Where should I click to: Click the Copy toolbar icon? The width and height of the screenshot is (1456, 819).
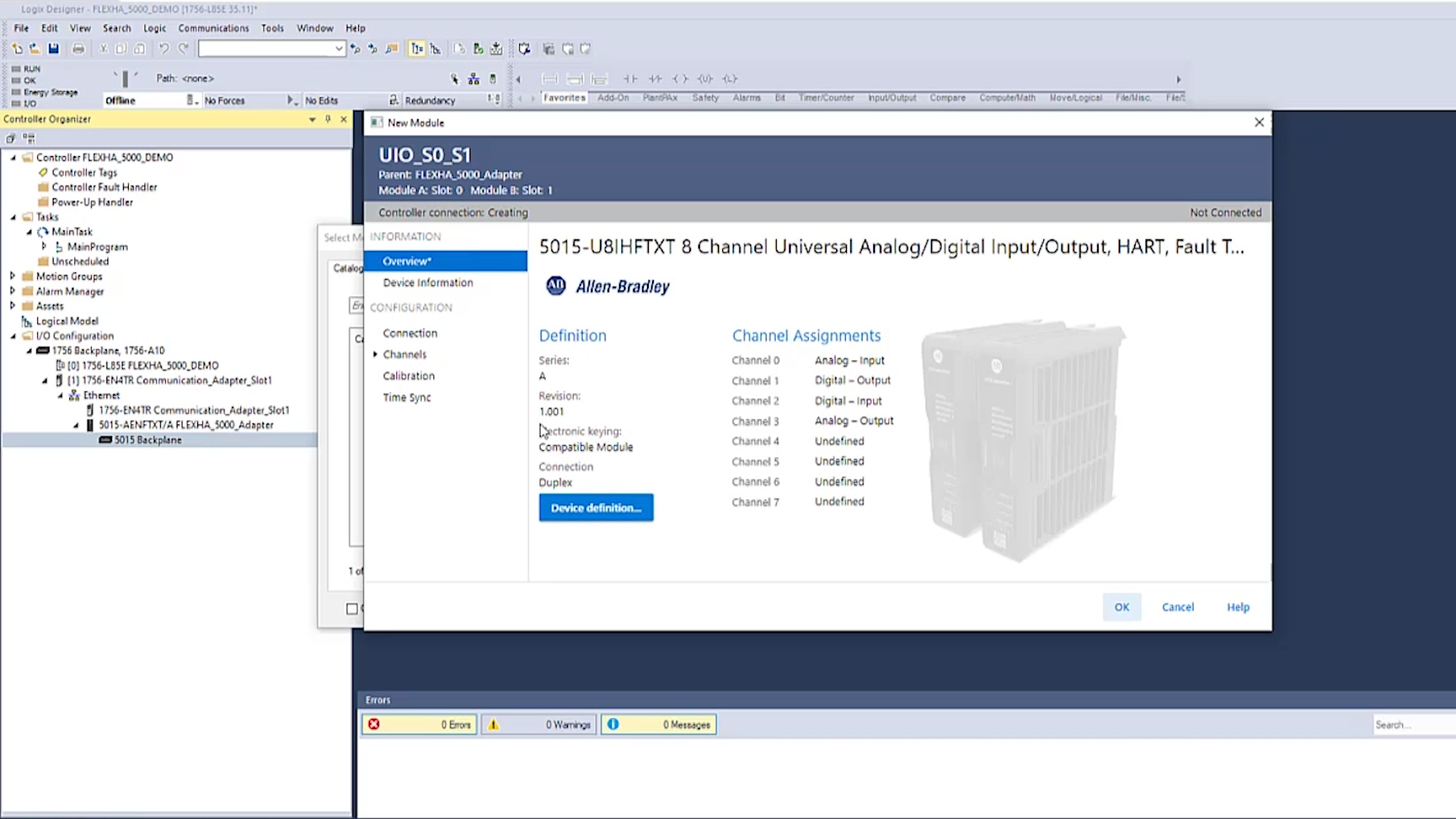point(121,49)
